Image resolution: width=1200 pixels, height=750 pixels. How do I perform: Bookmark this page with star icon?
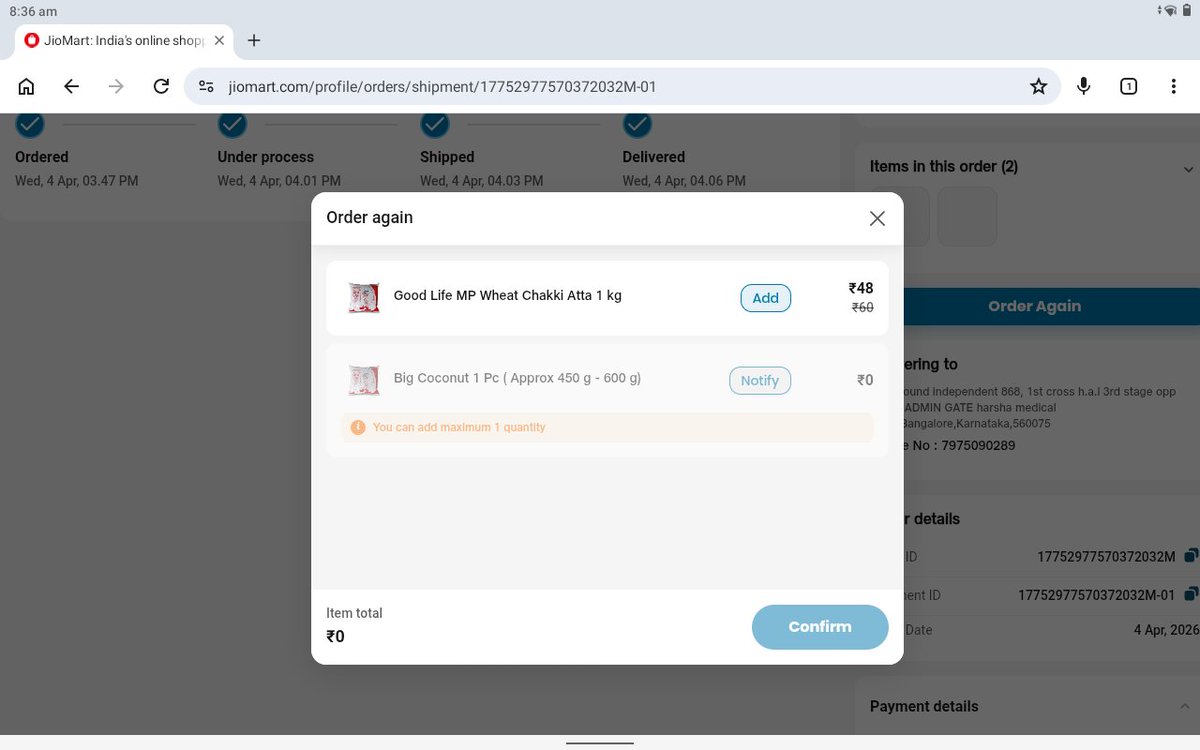click(x=1038, y=87)
